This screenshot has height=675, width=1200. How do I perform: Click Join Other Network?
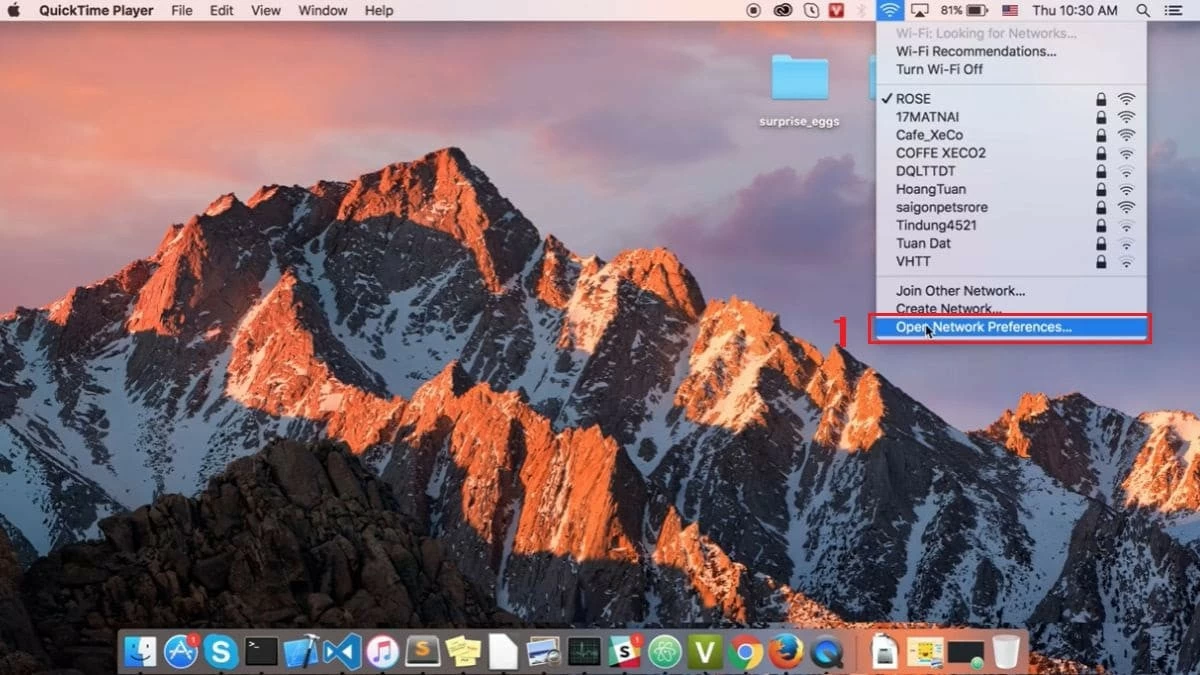(x=960, y=291)
